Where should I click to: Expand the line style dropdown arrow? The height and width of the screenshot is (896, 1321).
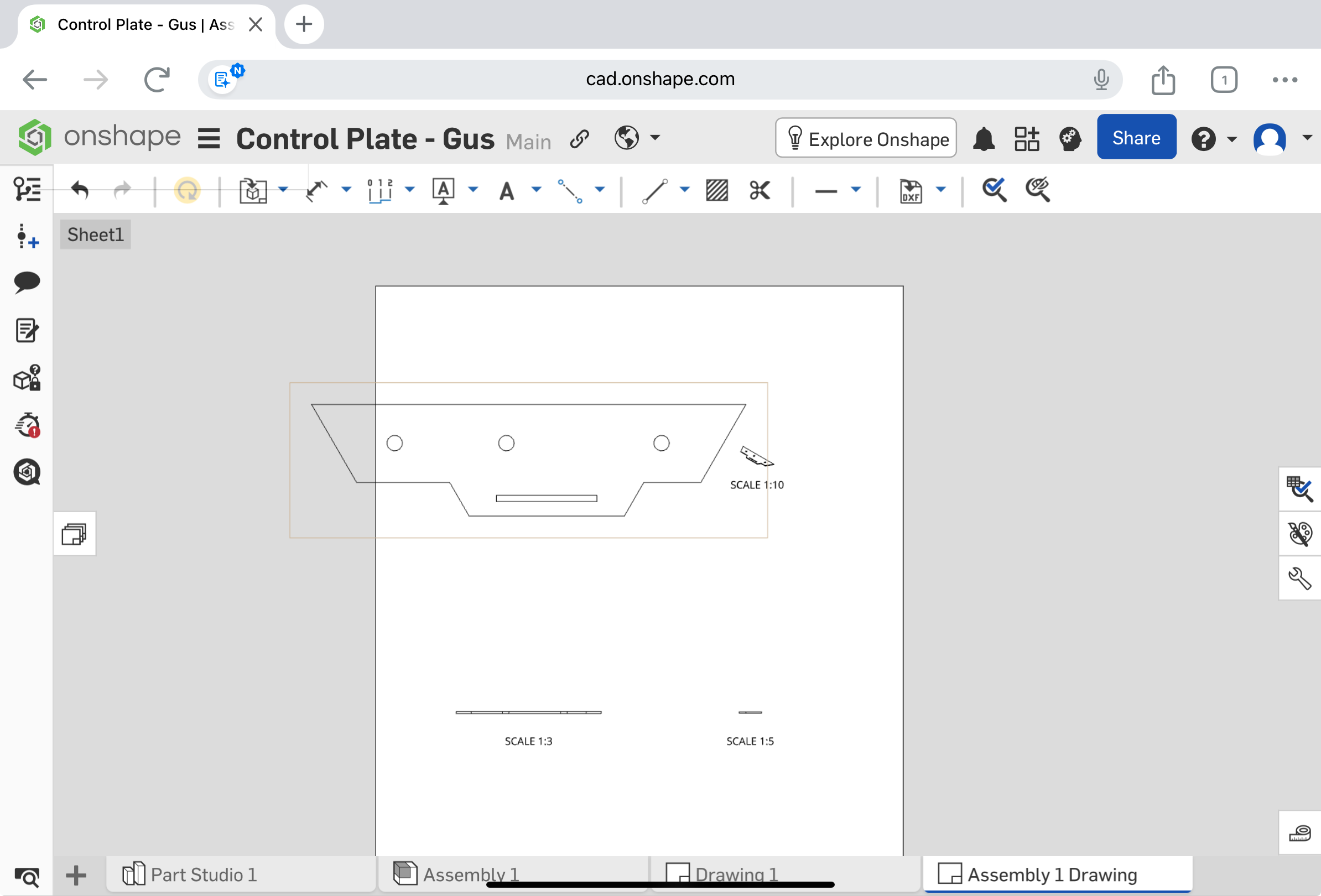coord(856,189)
